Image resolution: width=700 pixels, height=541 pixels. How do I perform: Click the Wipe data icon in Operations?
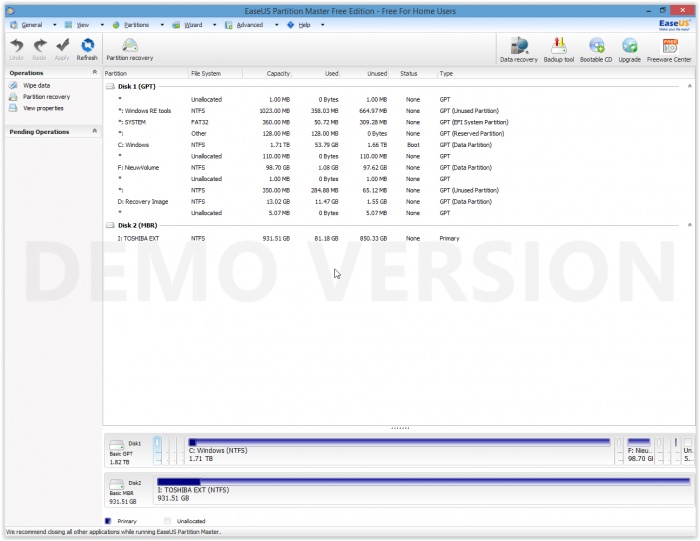tap(13, 85)
